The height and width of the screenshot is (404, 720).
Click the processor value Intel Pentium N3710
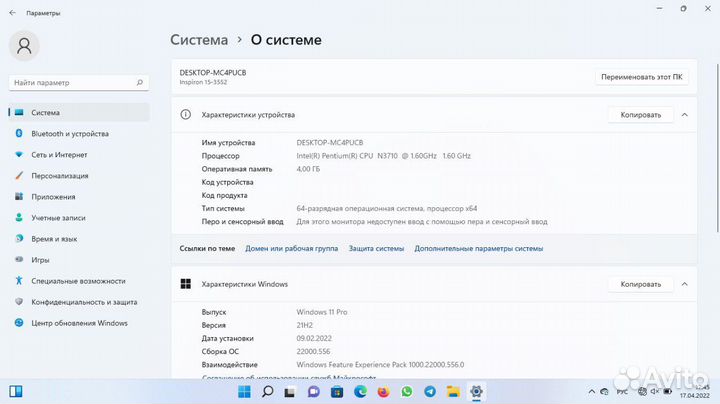point(383,156)
